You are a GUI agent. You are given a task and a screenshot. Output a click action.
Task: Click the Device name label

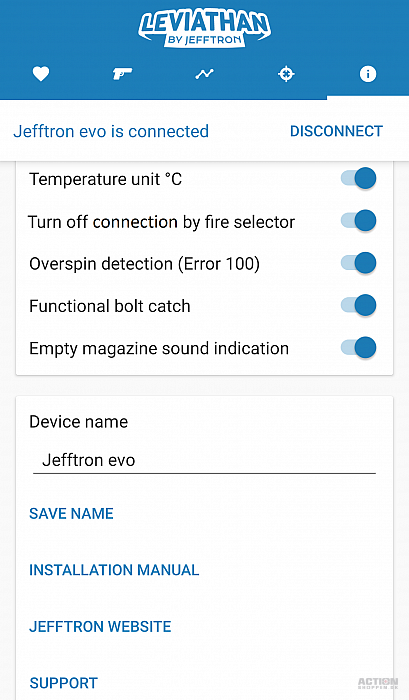point(79,422)
